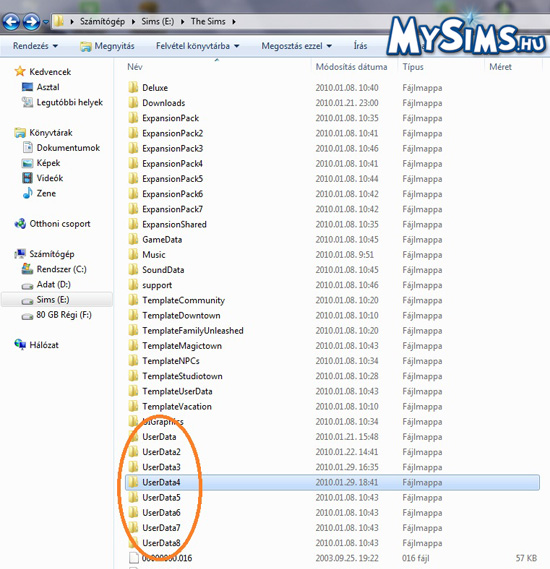Open 80 GB Régi (F:) drive

pyautogui.click(x=64, y=315)
